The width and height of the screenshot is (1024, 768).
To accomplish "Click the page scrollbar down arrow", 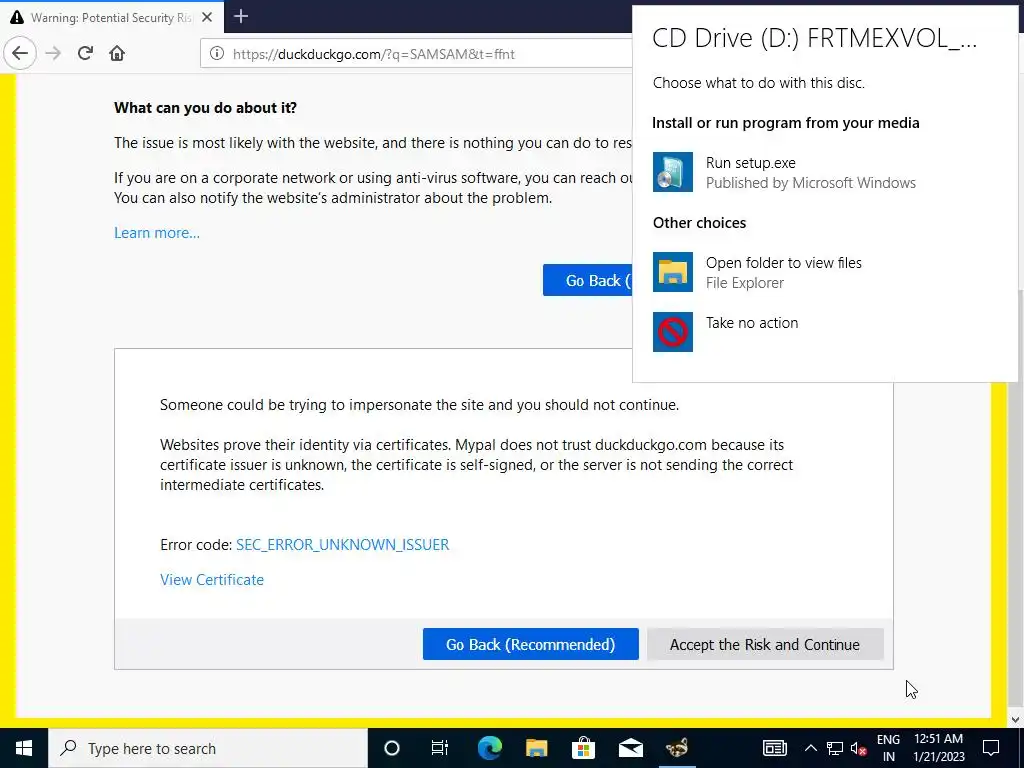I will coord(1014,720).
